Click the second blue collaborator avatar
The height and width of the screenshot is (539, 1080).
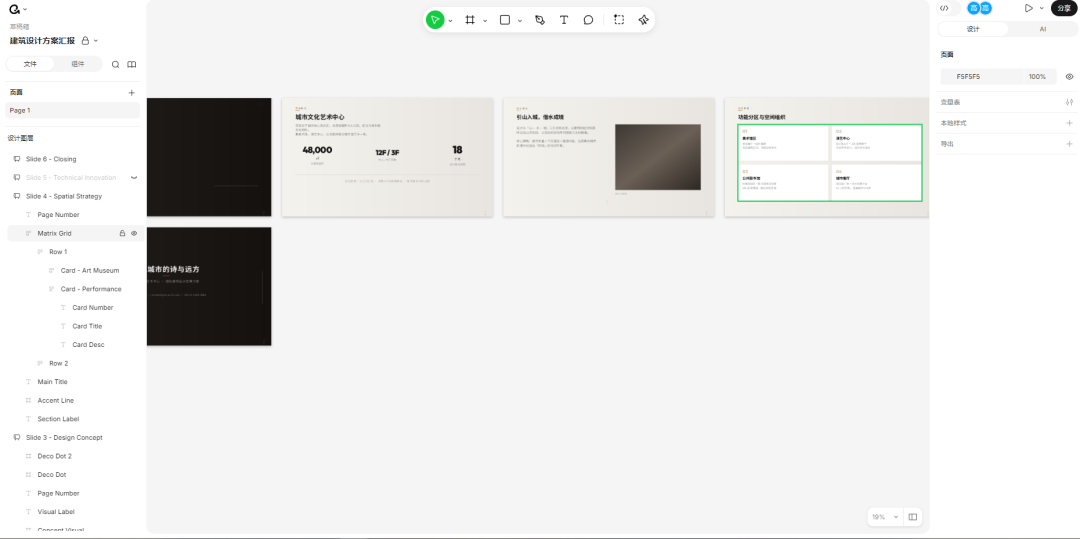pyautogui.click(x=986, y=8)
